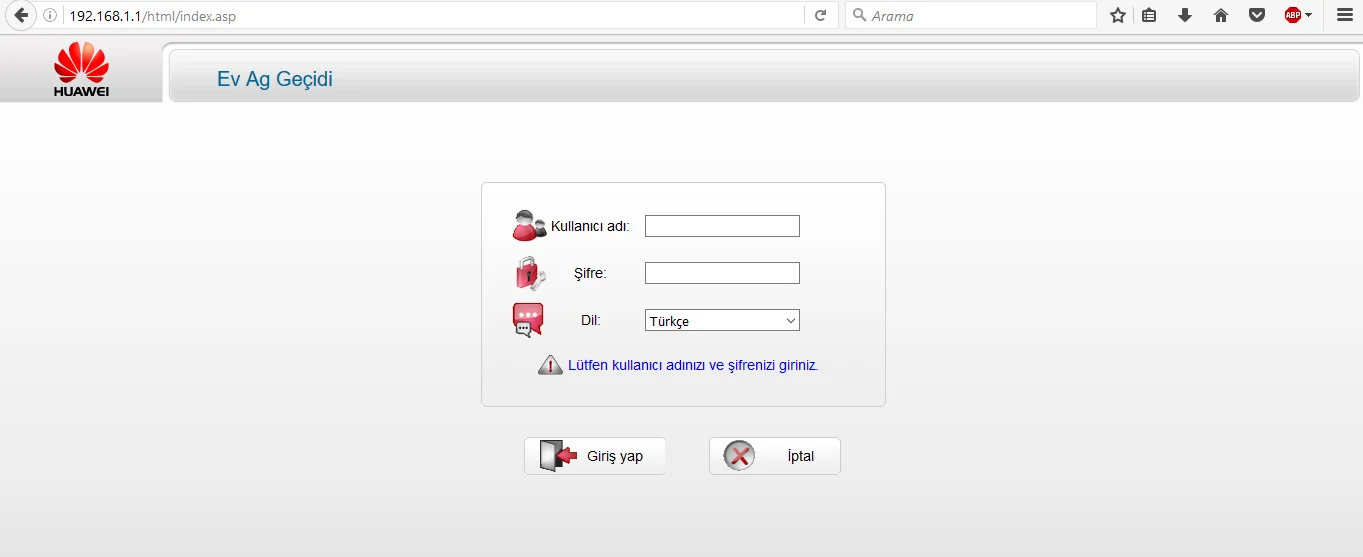This screenshot has height=557, width=1363.
Task: Focus the Kullanıcı adı input field
Action: click(722, 226)
